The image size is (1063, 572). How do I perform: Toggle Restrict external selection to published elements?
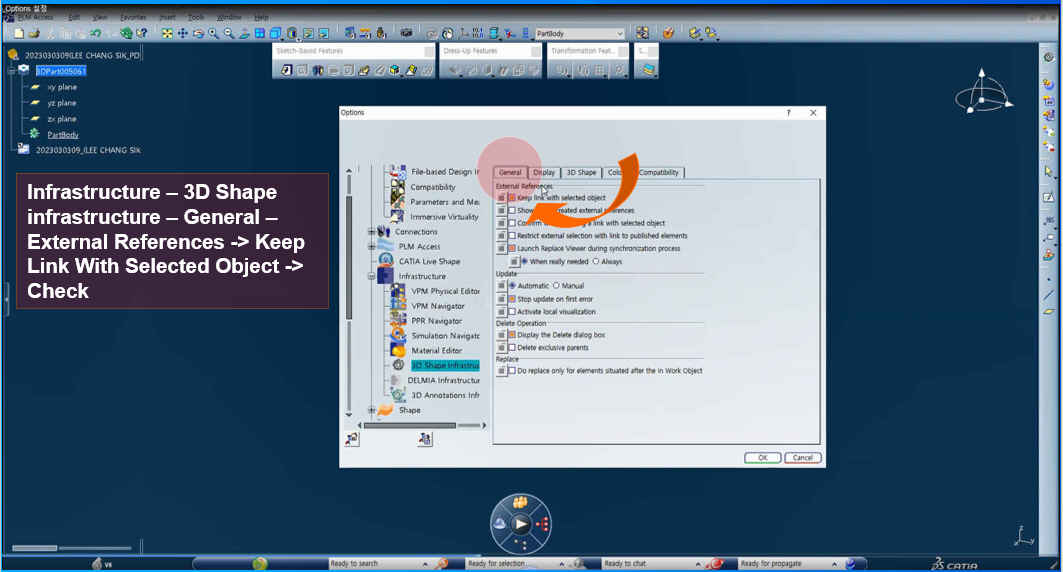pos(512,236)
